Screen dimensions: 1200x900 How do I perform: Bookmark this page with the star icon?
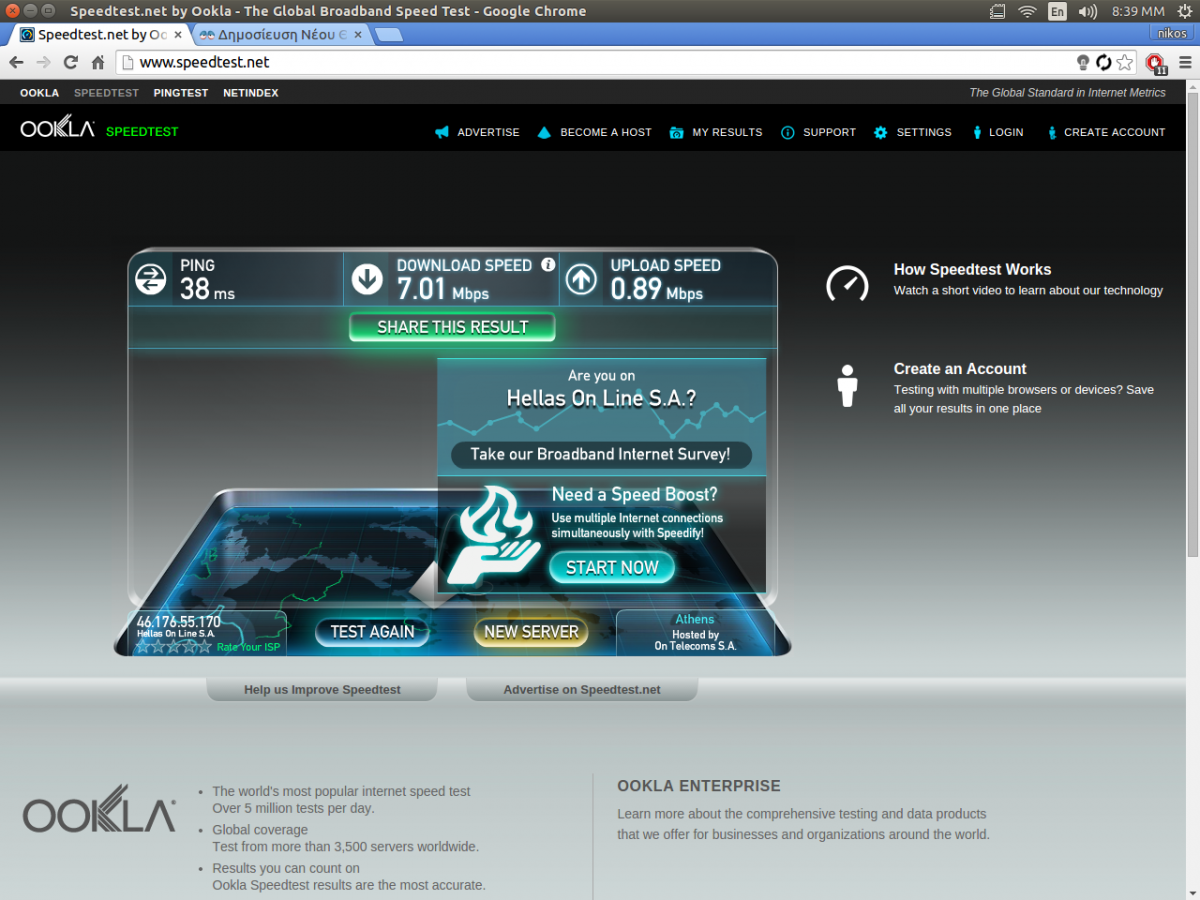pos(1125,62)
